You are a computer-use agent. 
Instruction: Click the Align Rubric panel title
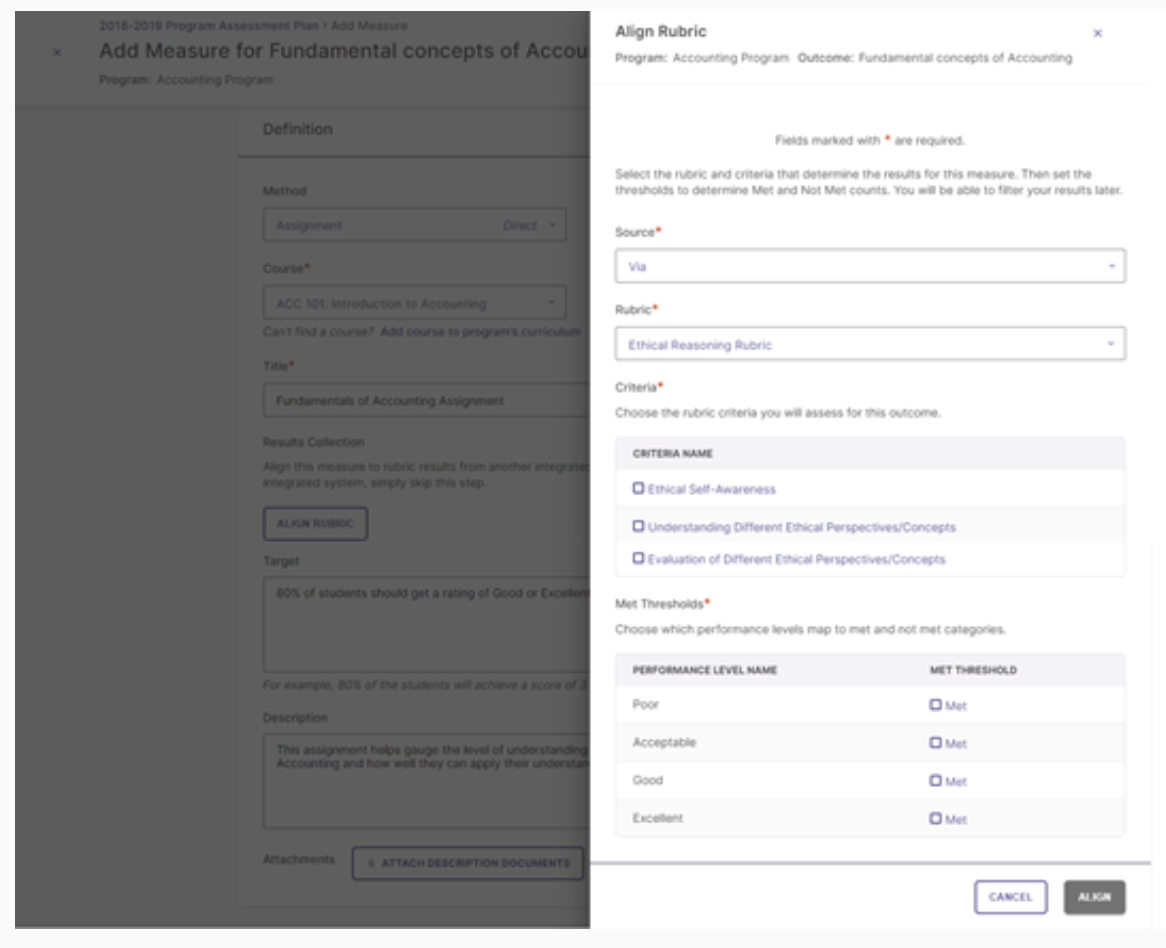pos(660,32)
